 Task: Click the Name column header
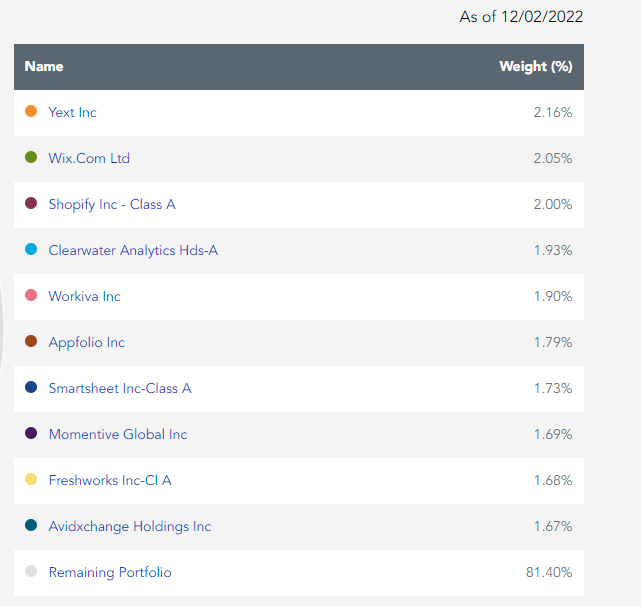44,66
